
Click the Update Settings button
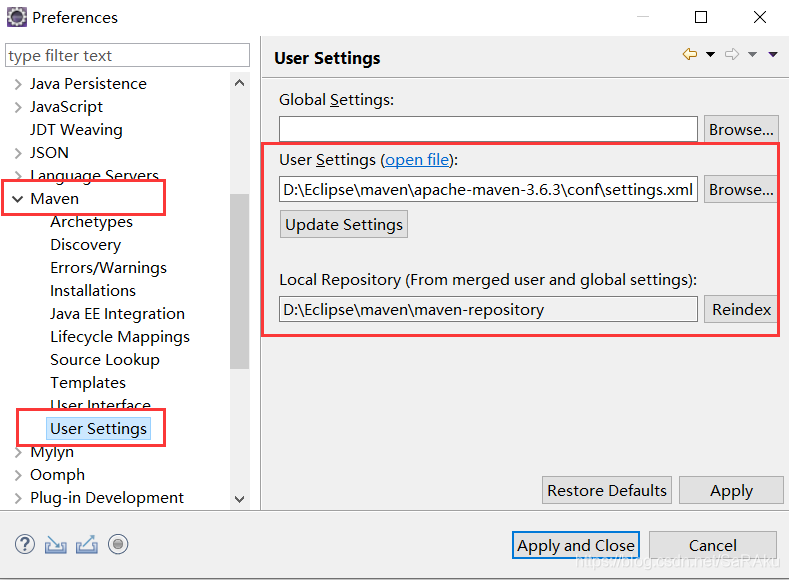[344, 225]
